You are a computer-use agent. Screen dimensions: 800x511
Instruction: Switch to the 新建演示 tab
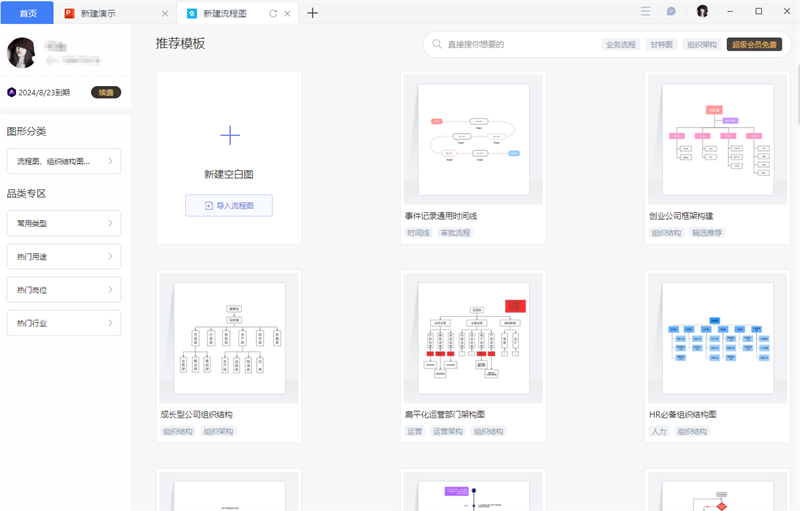click(x=113, y=14)
